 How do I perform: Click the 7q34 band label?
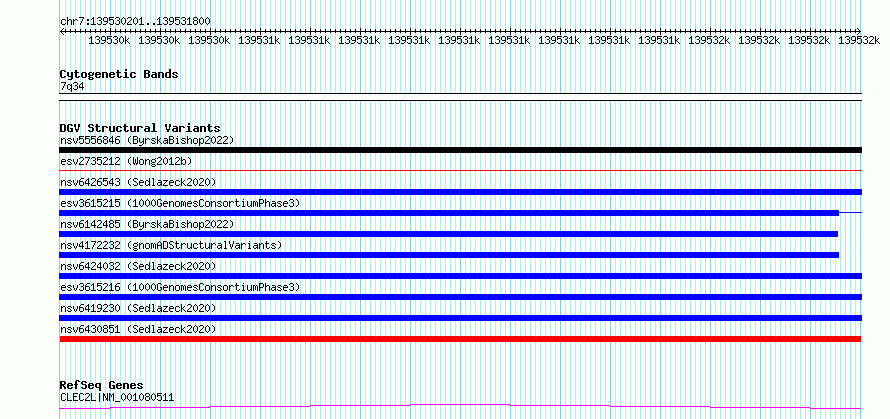[72, 86]
